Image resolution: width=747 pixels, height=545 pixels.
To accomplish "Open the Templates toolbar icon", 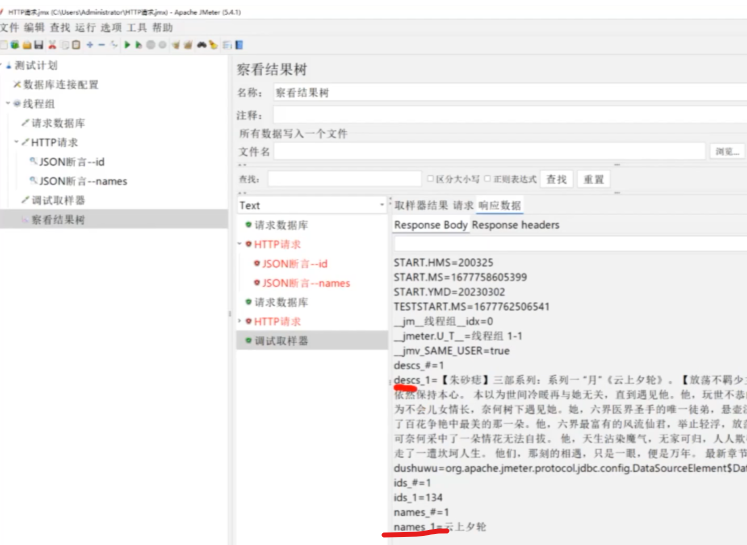I will click(x=15, y=45).
